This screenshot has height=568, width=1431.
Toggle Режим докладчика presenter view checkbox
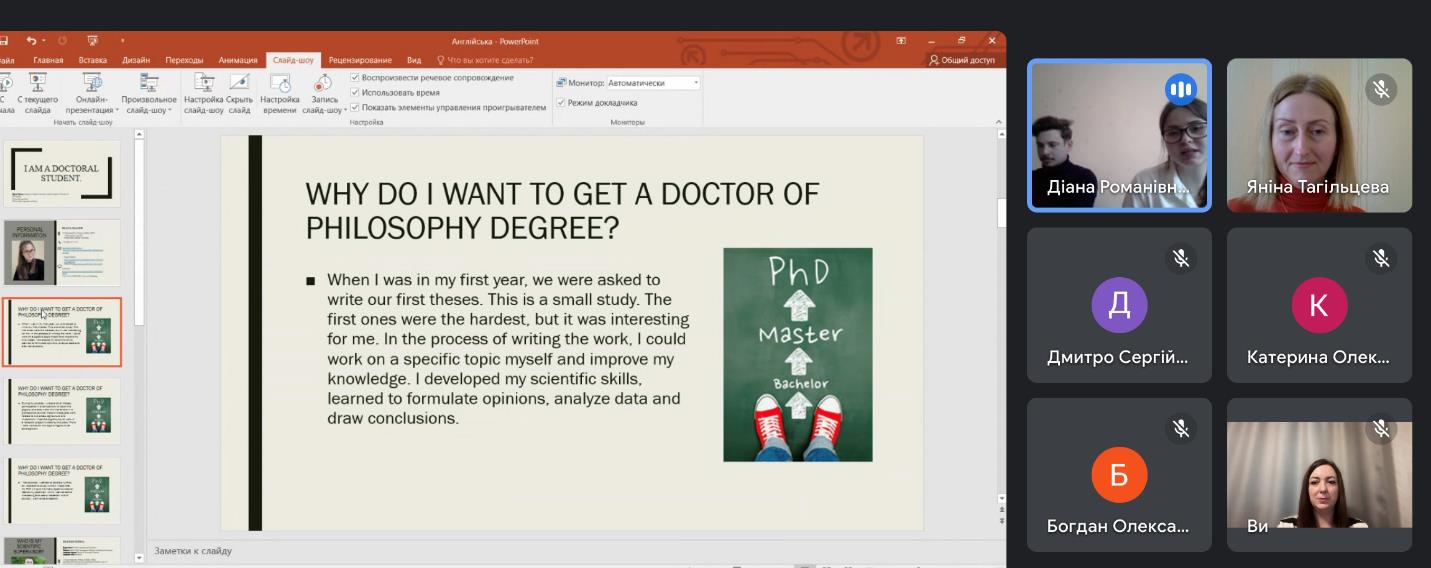pos(561,103)
